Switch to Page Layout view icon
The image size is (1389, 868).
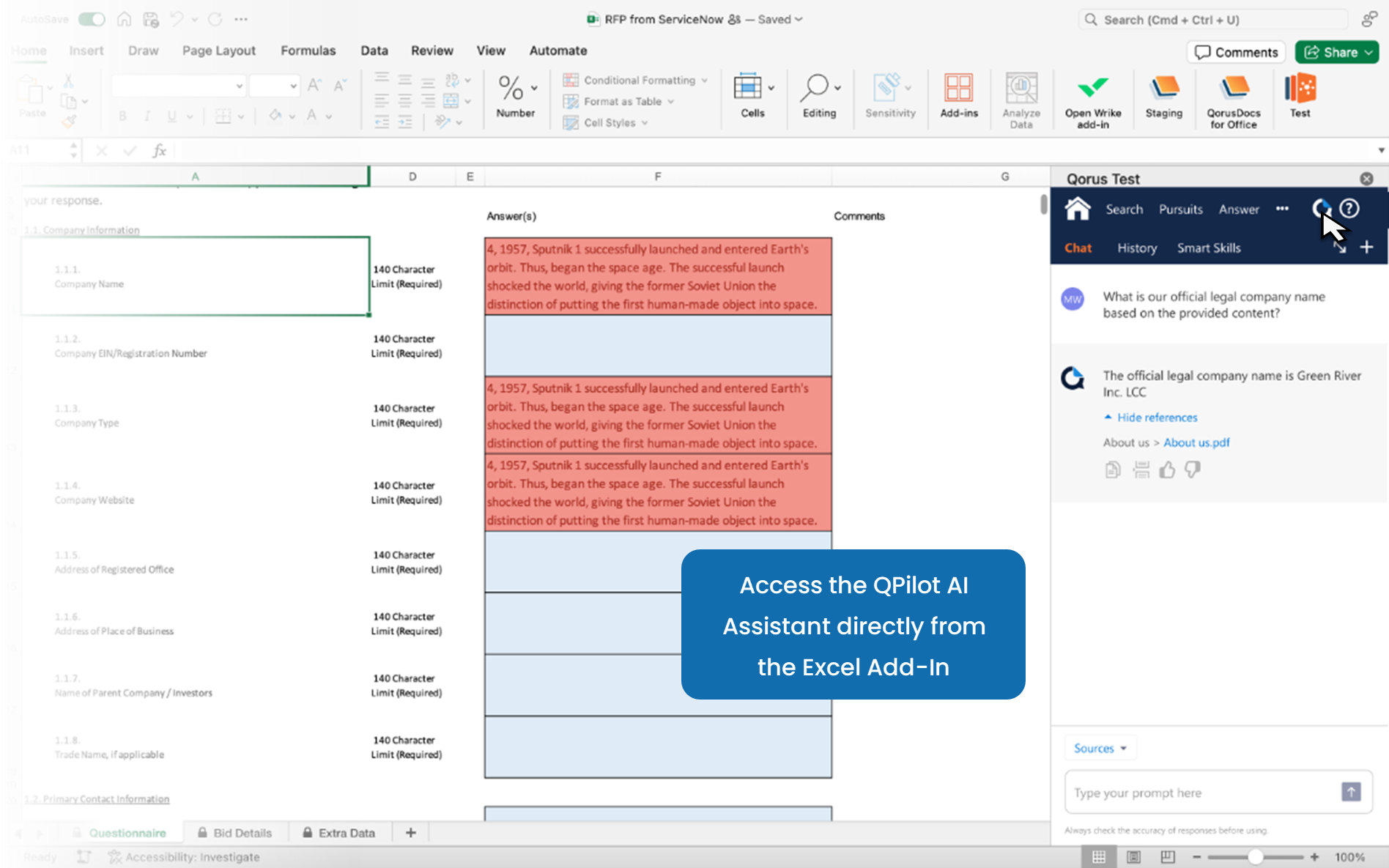point(1133,857)
